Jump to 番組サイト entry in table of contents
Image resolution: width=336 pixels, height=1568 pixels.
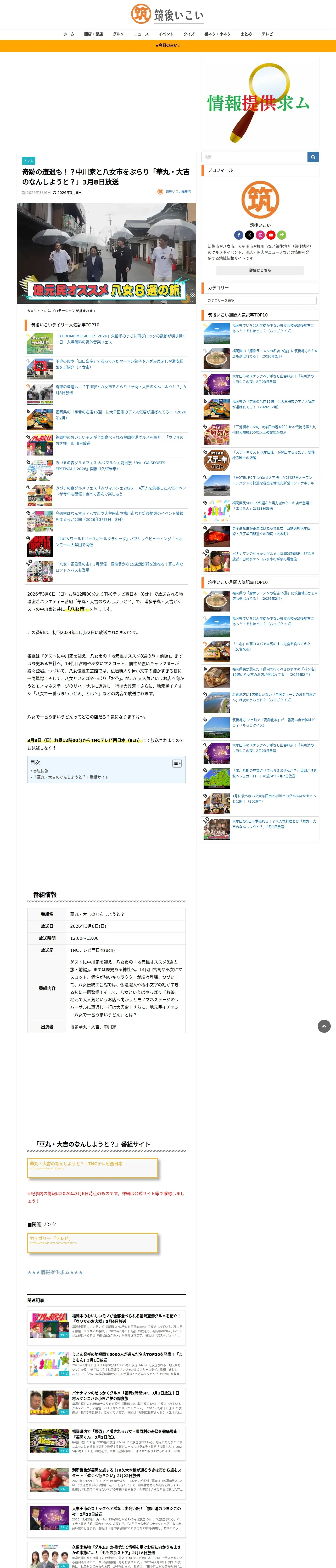coord(71,777)
